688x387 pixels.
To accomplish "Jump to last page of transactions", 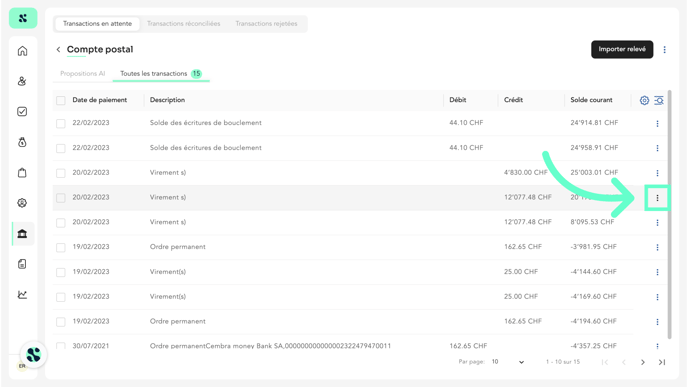I will click(662, 362).
